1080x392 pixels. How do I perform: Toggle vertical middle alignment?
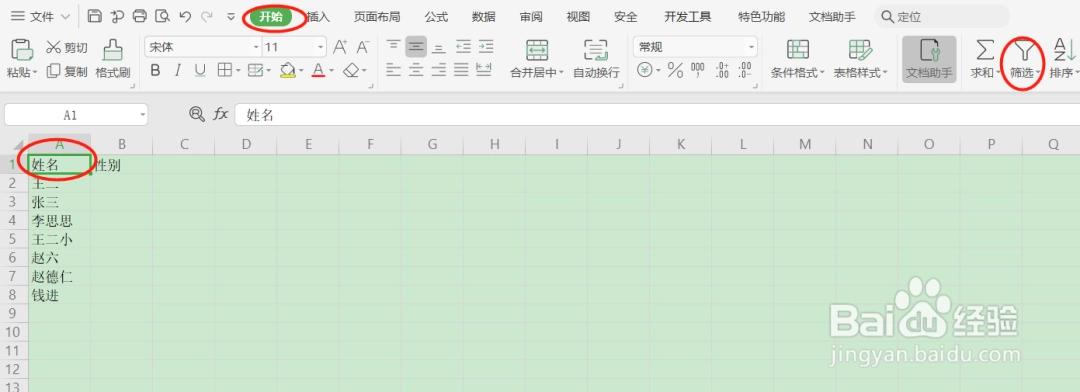coord(416,47)
